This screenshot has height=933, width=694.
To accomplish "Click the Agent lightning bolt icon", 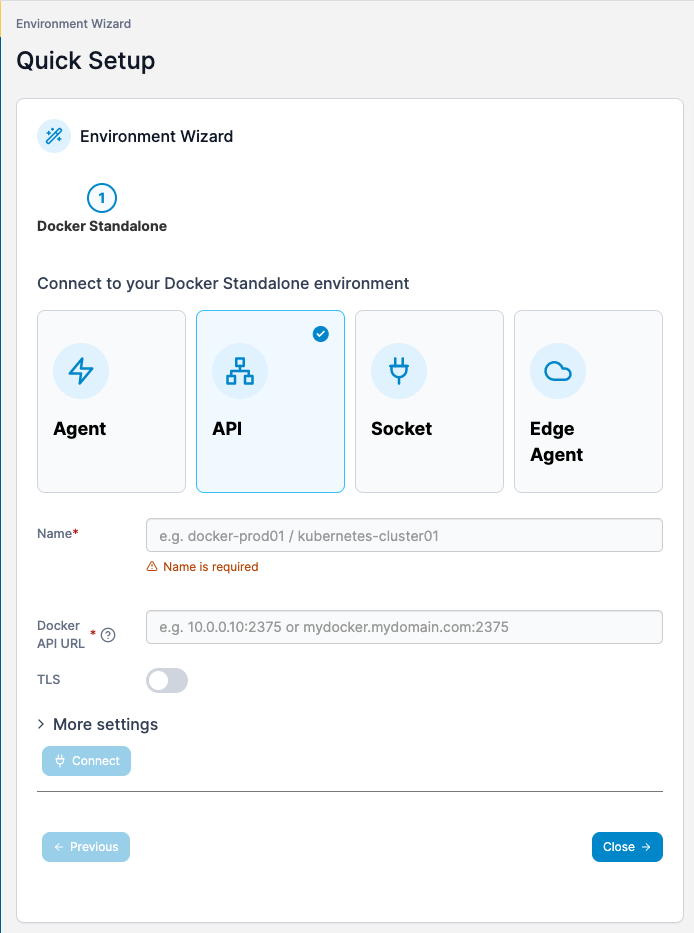I will pos(81,371).
